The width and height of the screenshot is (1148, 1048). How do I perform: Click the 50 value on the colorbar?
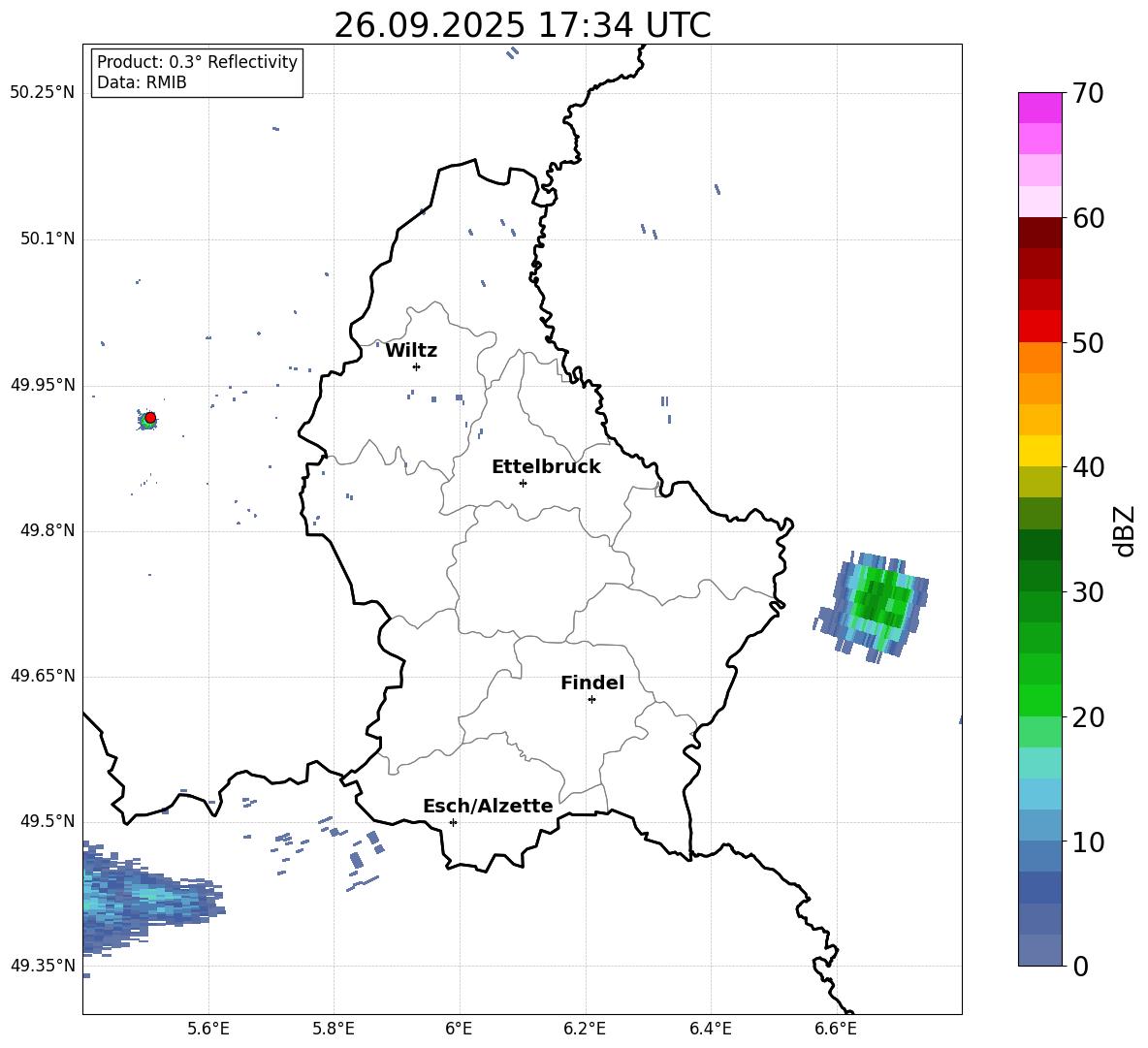coord(1088,342)
